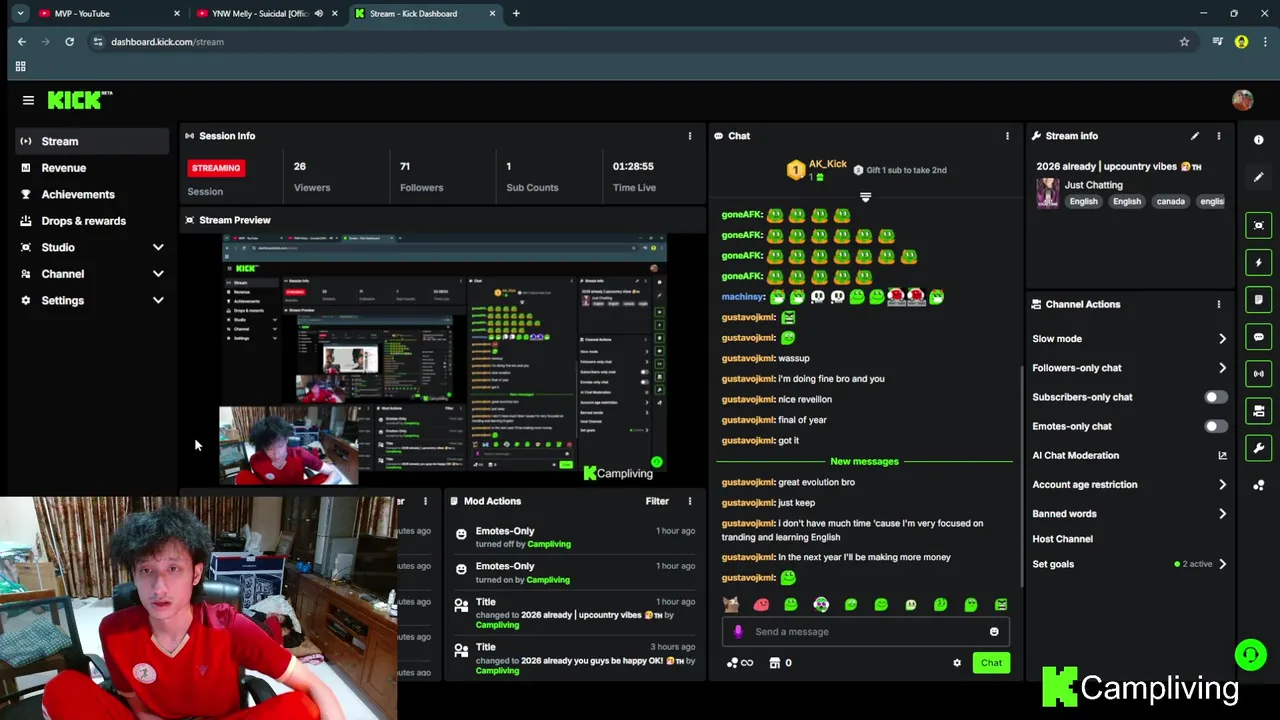Select Stream in sidebar
Screen dimensions: 1280x720
pyautogui.click(x=92, y=141)
